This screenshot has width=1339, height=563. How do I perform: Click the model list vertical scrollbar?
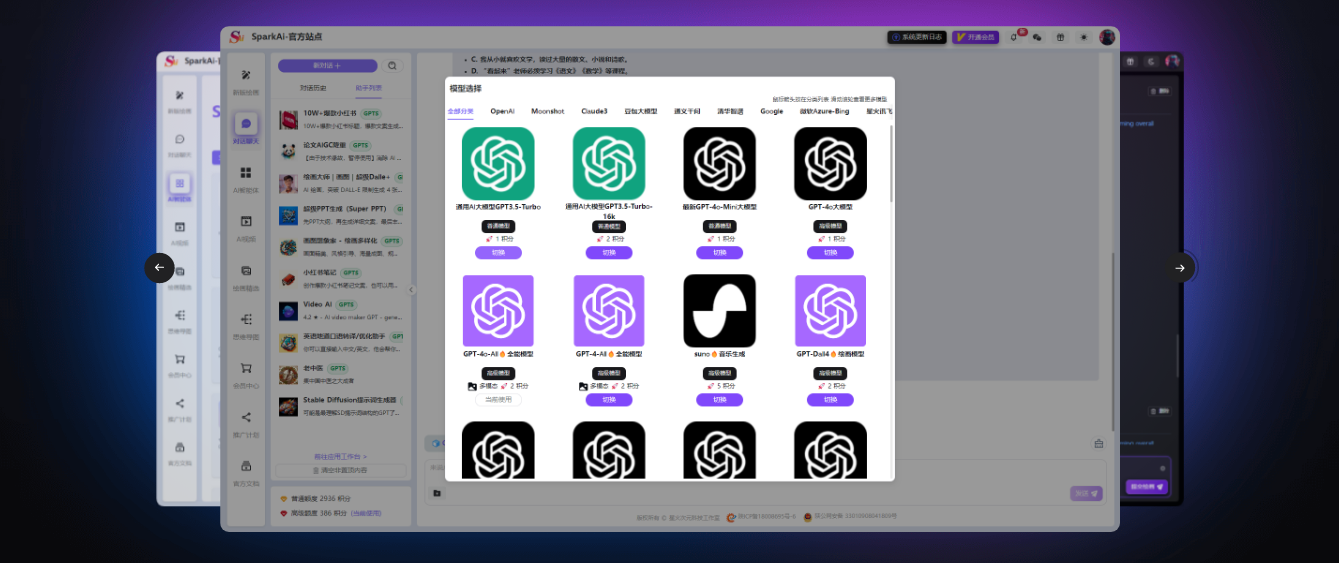tap(891, 165)
